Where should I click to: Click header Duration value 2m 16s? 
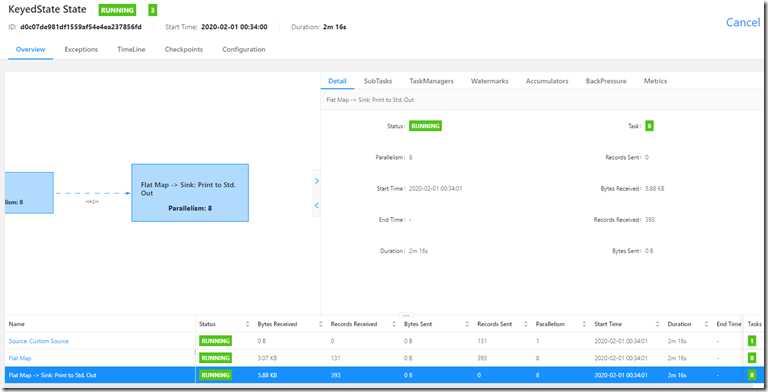coord(335,27)
